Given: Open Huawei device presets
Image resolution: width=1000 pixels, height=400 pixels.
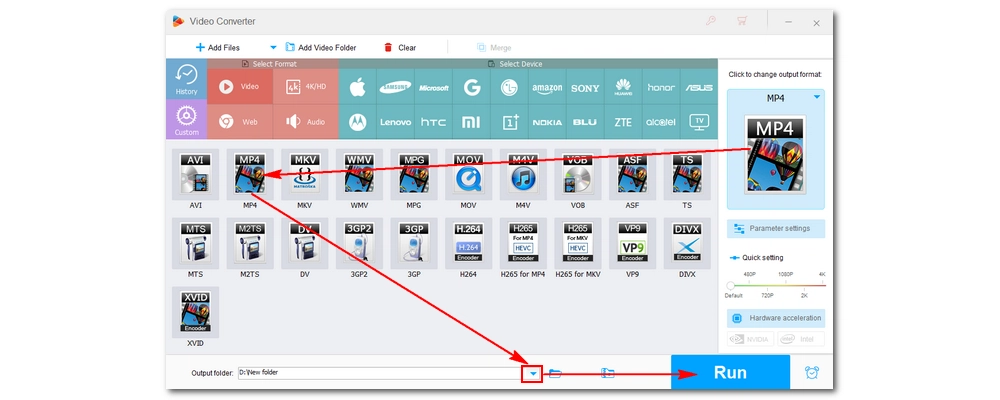Looking at the screenshot, I should tap(623, 88).
